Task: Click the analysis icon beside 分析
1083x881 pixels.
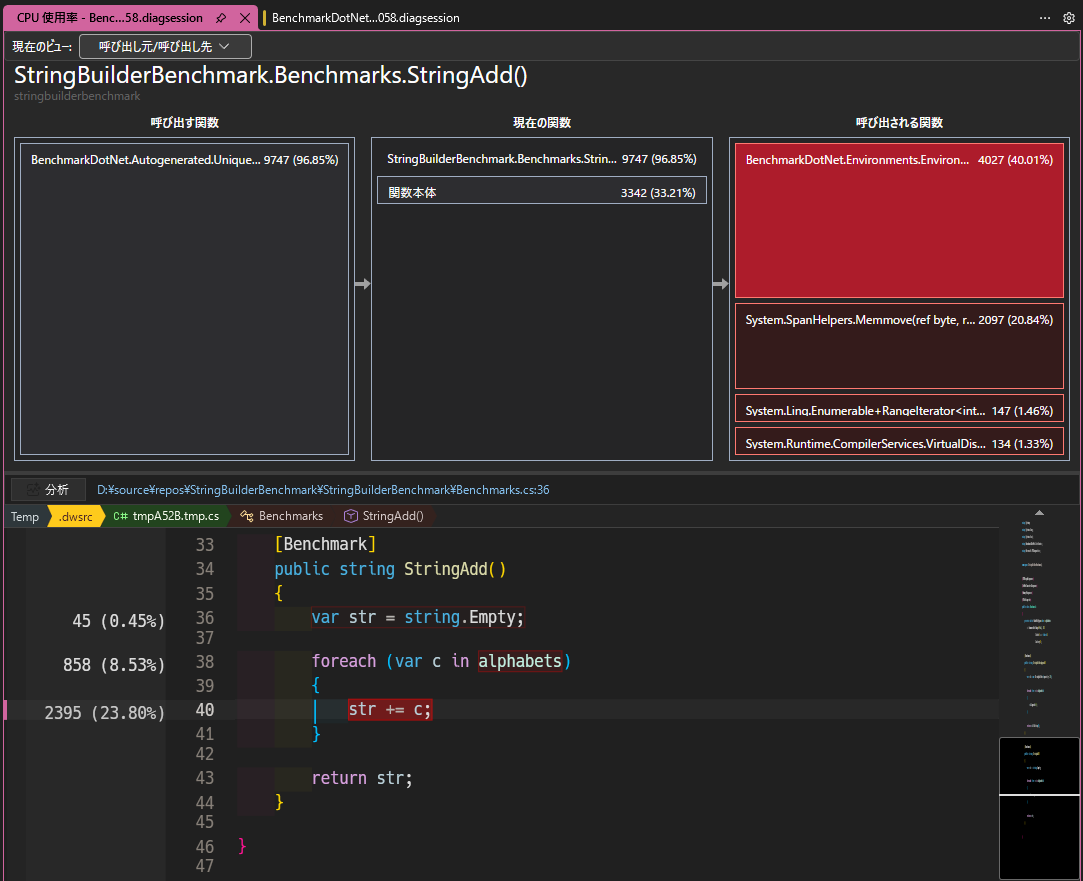Action: click(x=32, y=490)
